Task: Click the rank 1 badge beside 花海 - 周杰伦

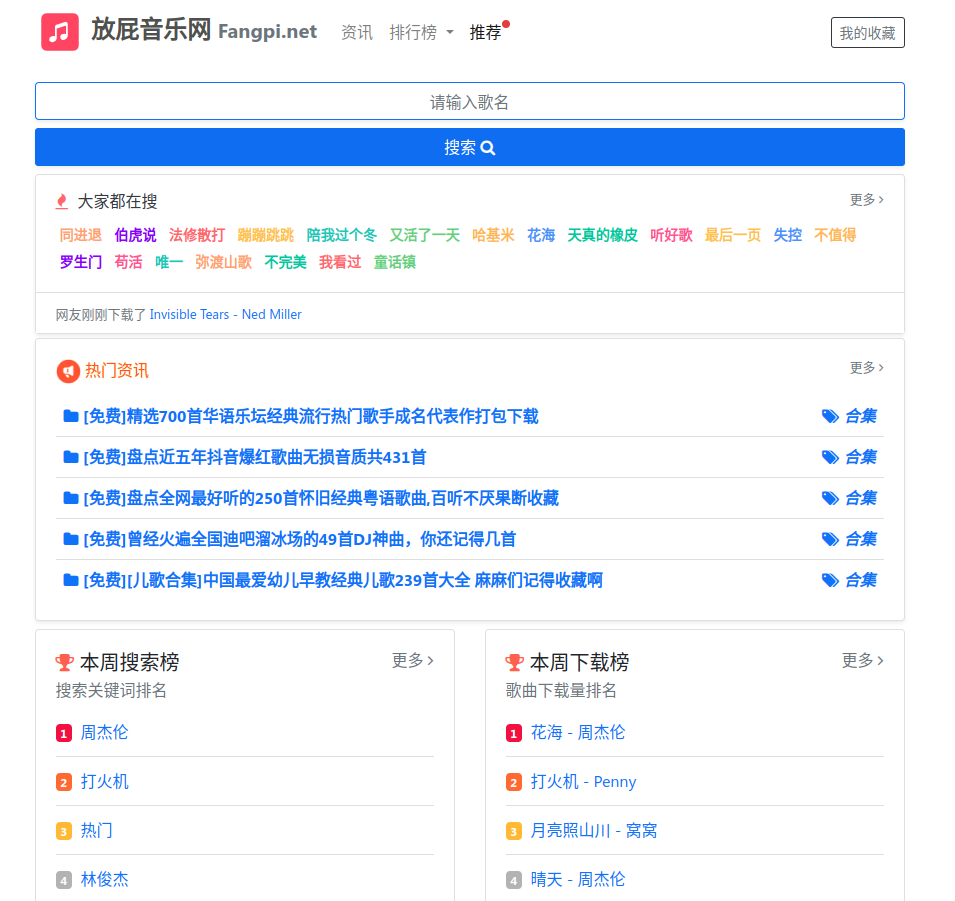Action: click(514, 734)
